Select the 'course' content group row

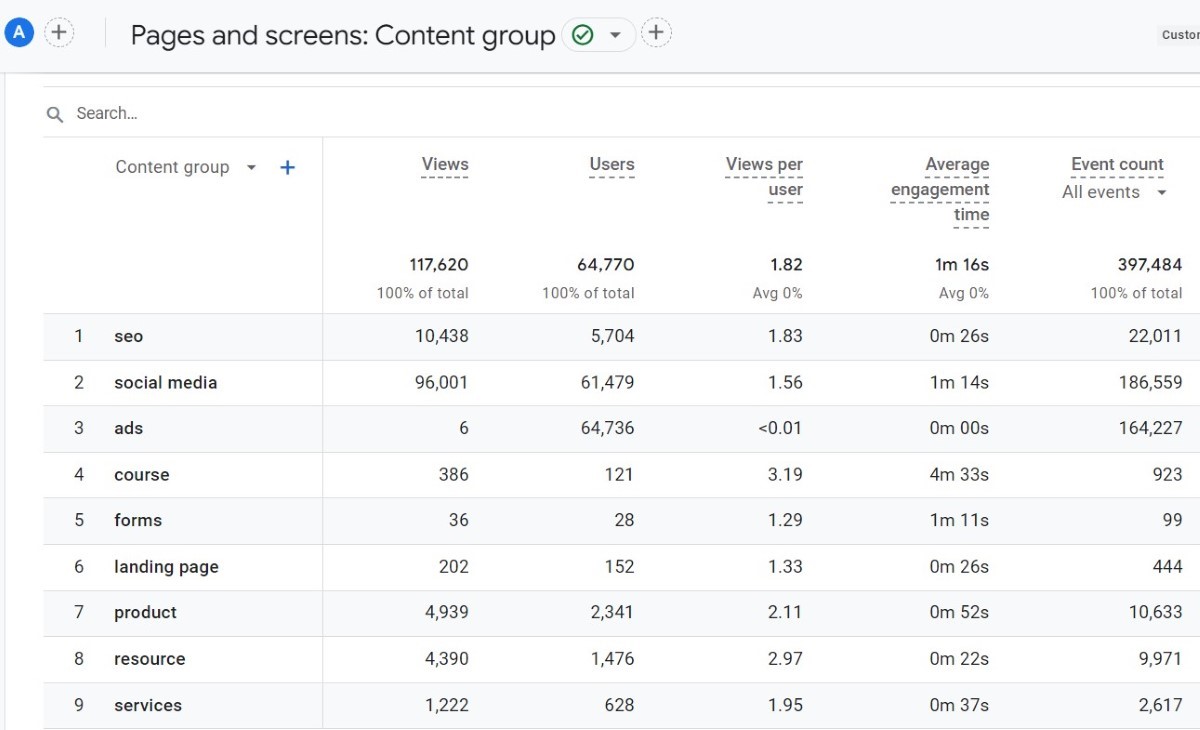621,475
